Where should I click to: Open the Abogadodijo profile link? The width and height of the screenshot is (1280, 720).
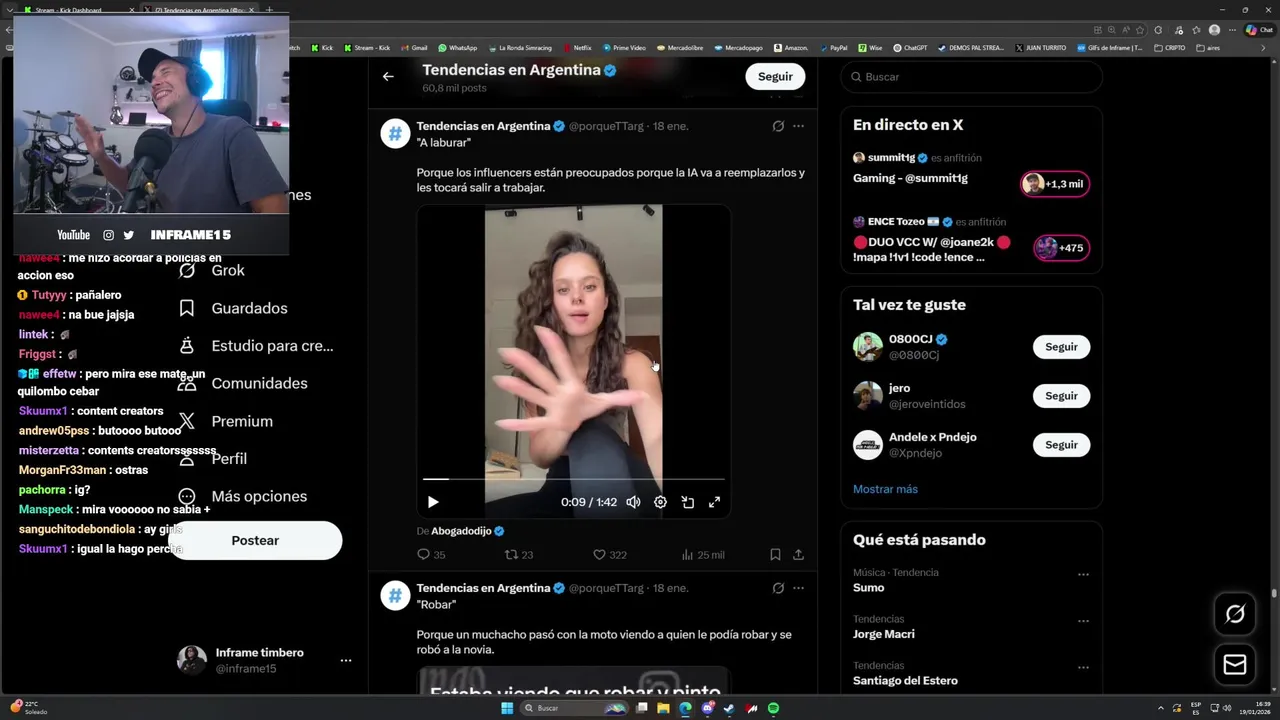(468, 531)
